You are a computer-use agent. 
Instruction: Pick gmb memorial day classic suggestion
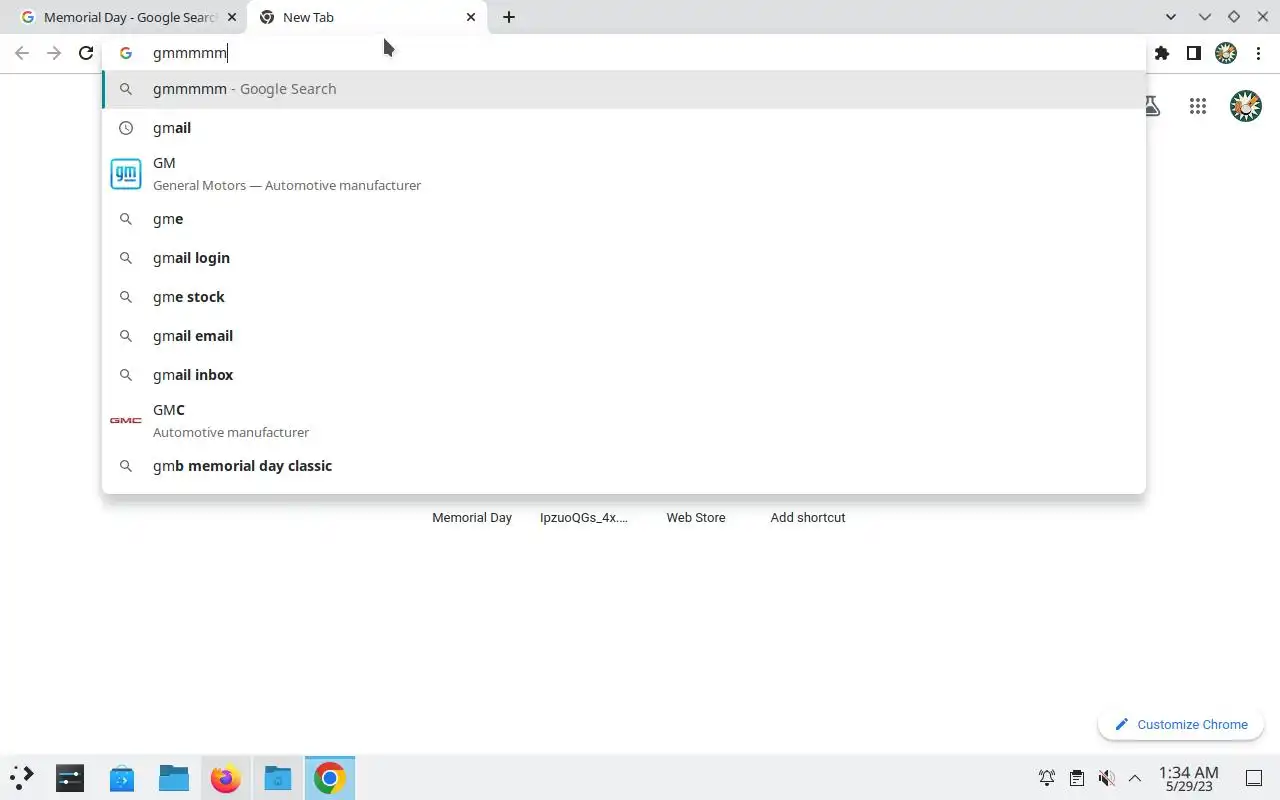point(624,466)
